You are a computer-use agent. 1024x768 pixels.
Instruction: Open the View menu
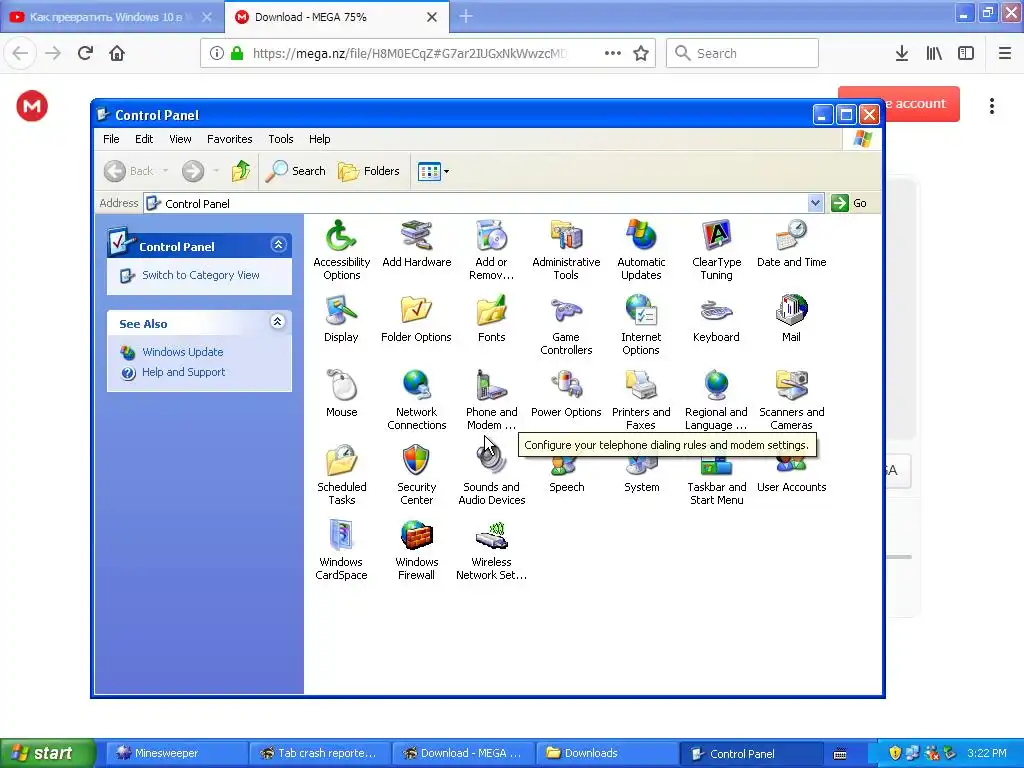point(180,139)
